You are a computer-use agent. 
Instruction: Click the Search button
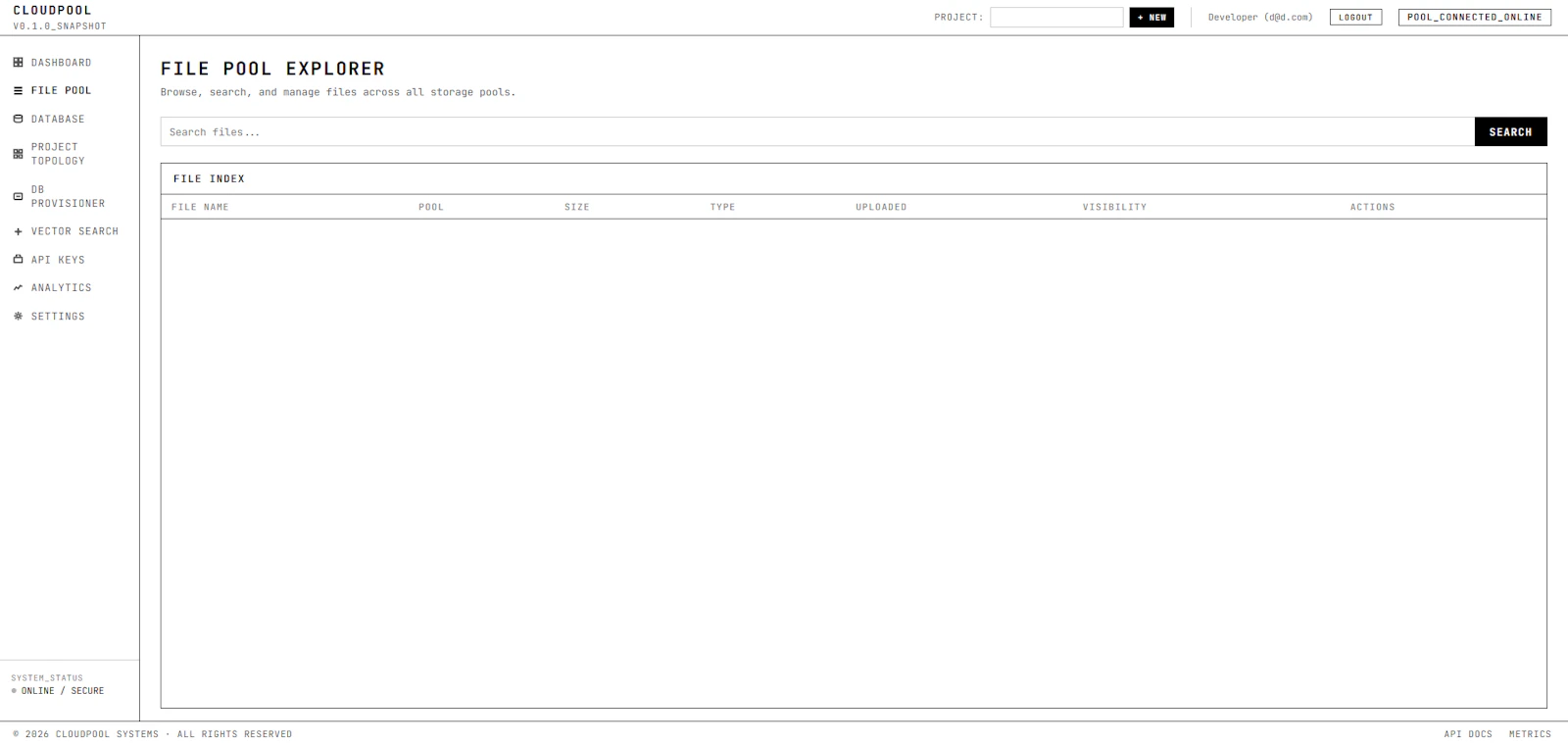1510,131
